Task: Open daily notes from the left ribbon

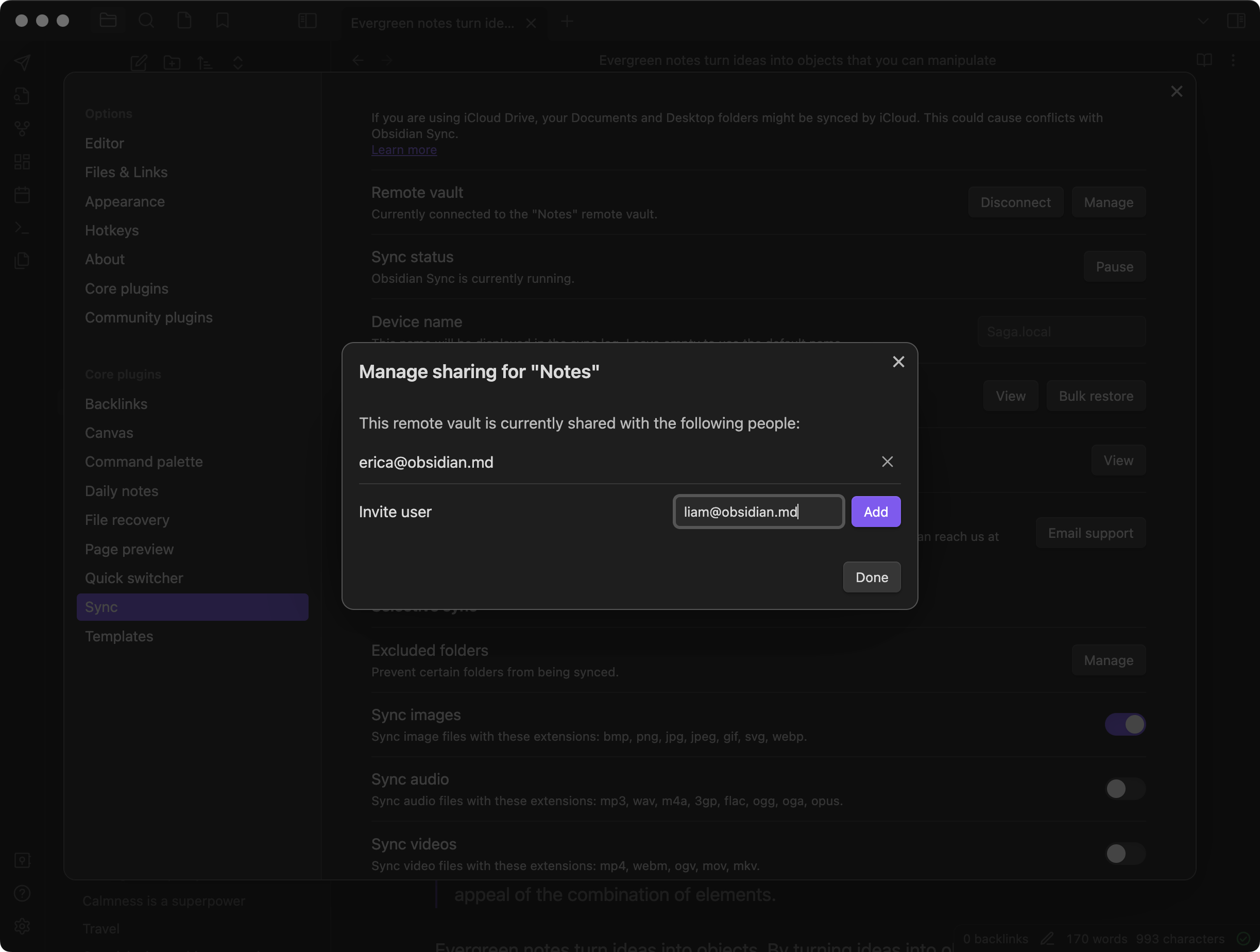Action: click(x=22, y=194)
